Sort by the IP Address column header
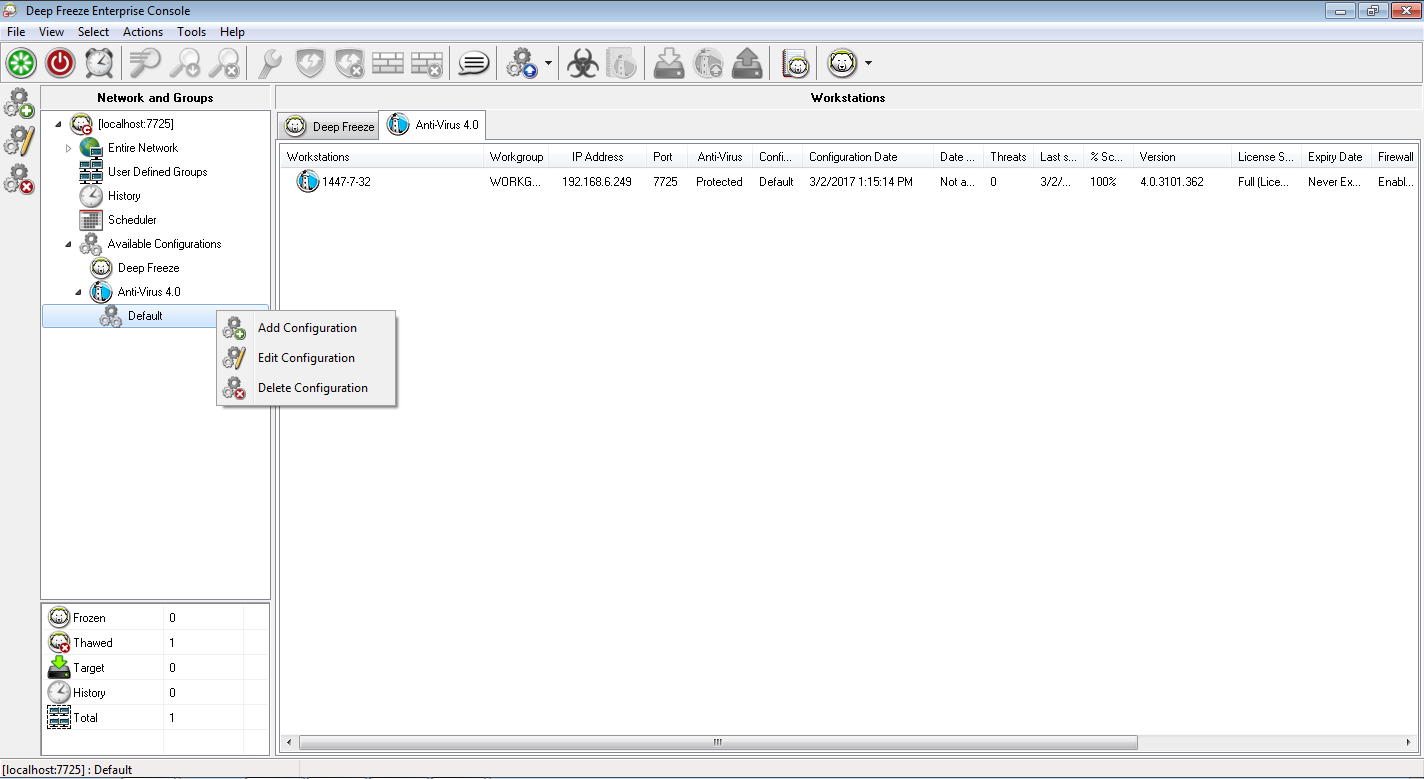The height and width of the screenshot is (779, 1424). point(598,157)
